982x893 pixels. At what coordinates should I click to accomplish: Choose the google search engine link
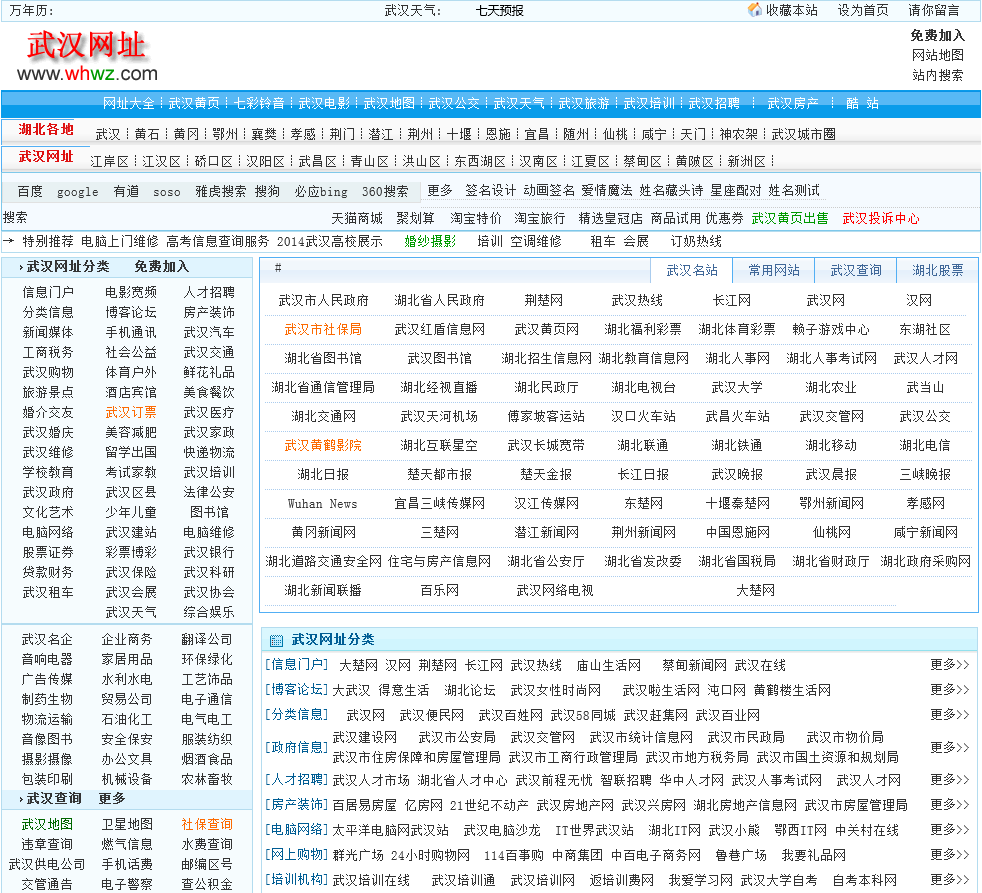pos(78,192)
